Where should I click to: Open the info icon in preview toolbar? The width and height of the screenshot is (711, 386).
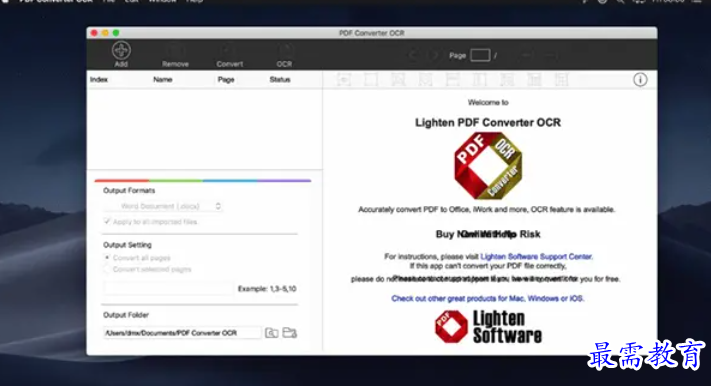pyautogui.click(x=640, y=80)
